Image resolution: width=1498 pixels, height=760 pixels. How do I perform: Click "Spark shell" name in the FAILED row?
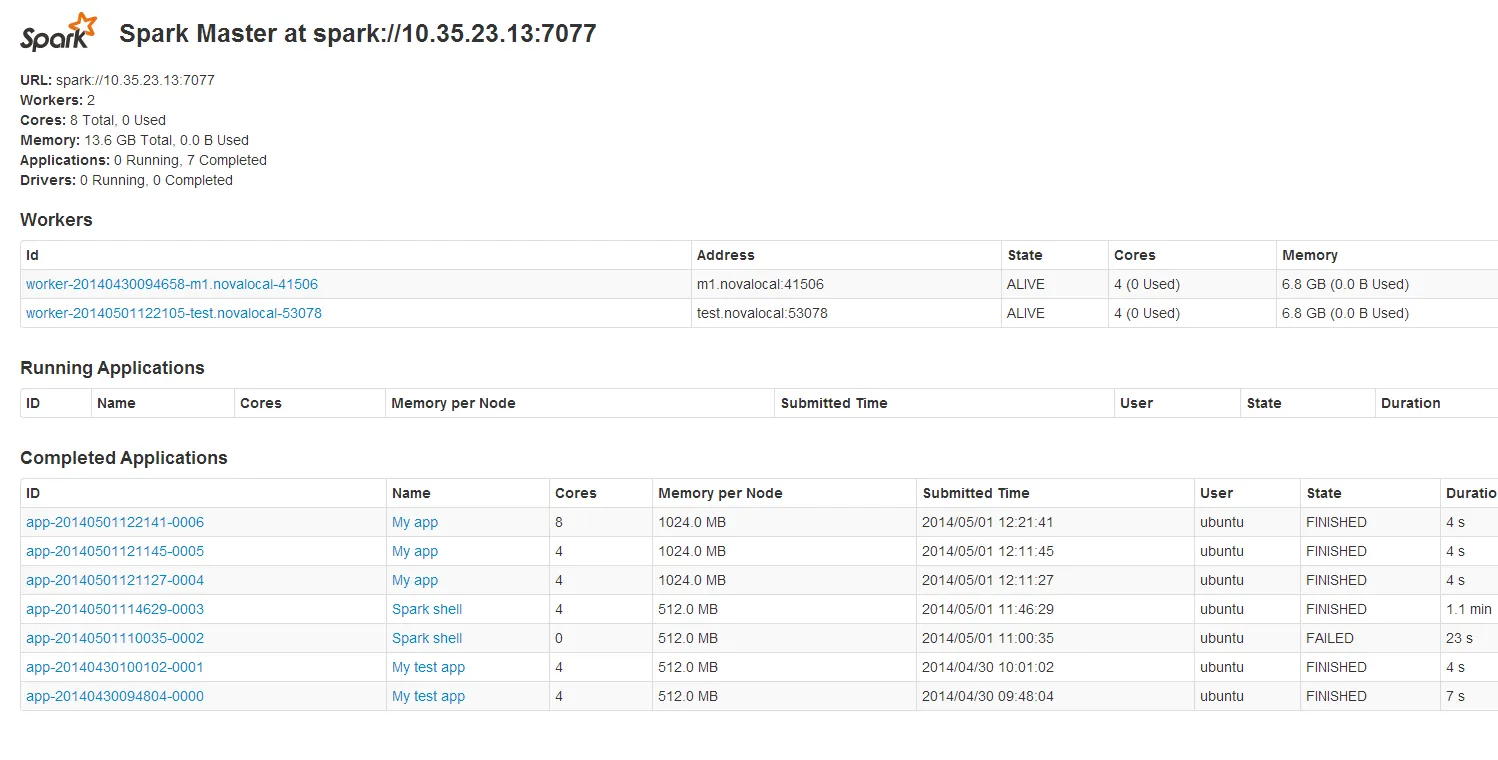[427, 638]
